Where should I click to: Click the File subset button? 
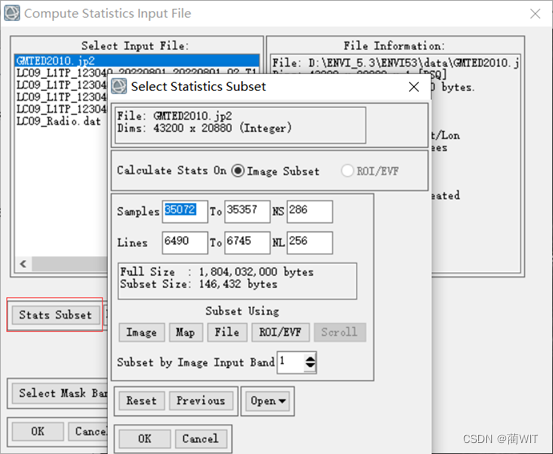point(227,332)
